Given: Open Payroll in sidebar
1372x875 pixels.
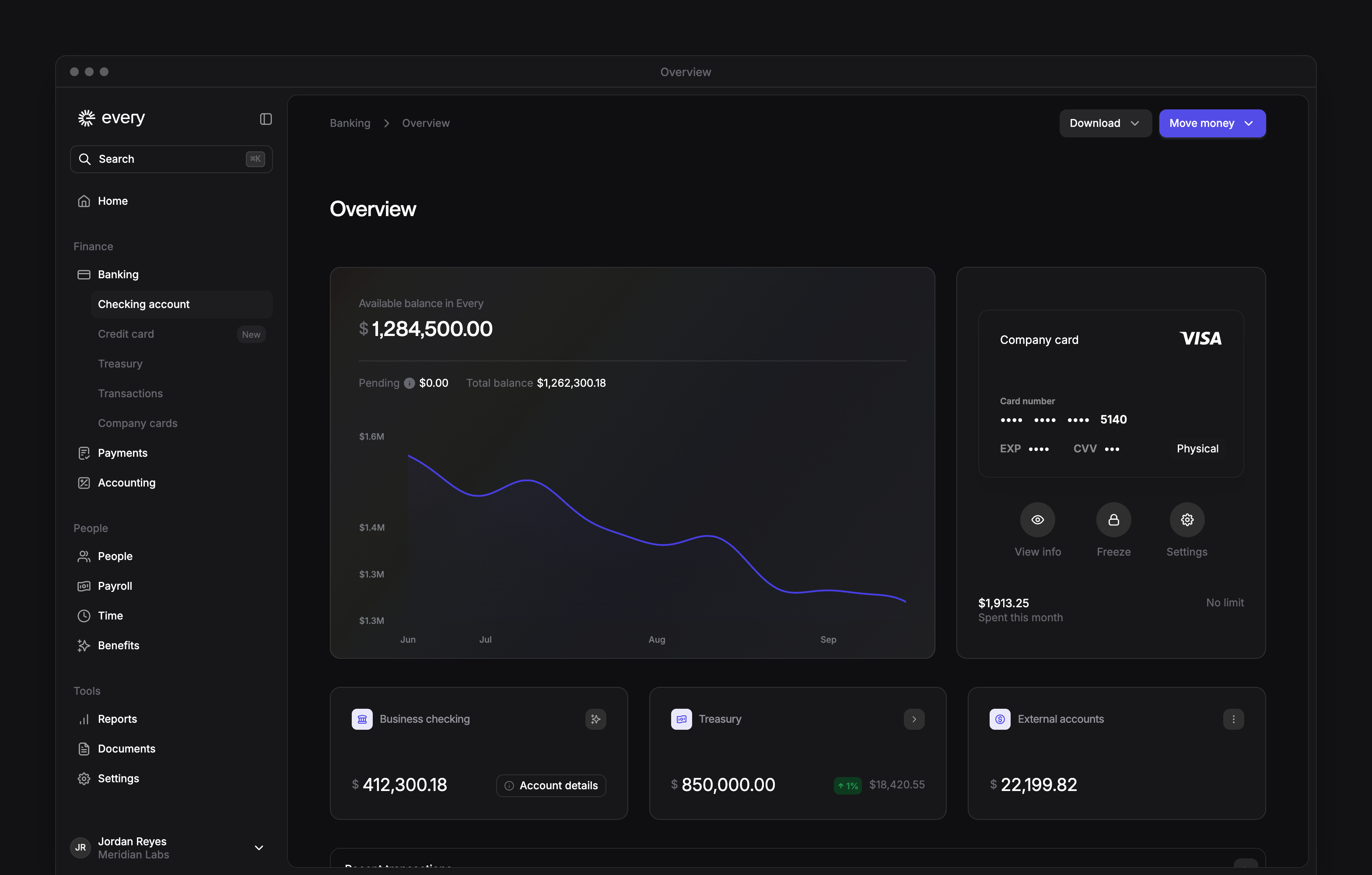Looking at the screenshot, I should click(171, 586).
